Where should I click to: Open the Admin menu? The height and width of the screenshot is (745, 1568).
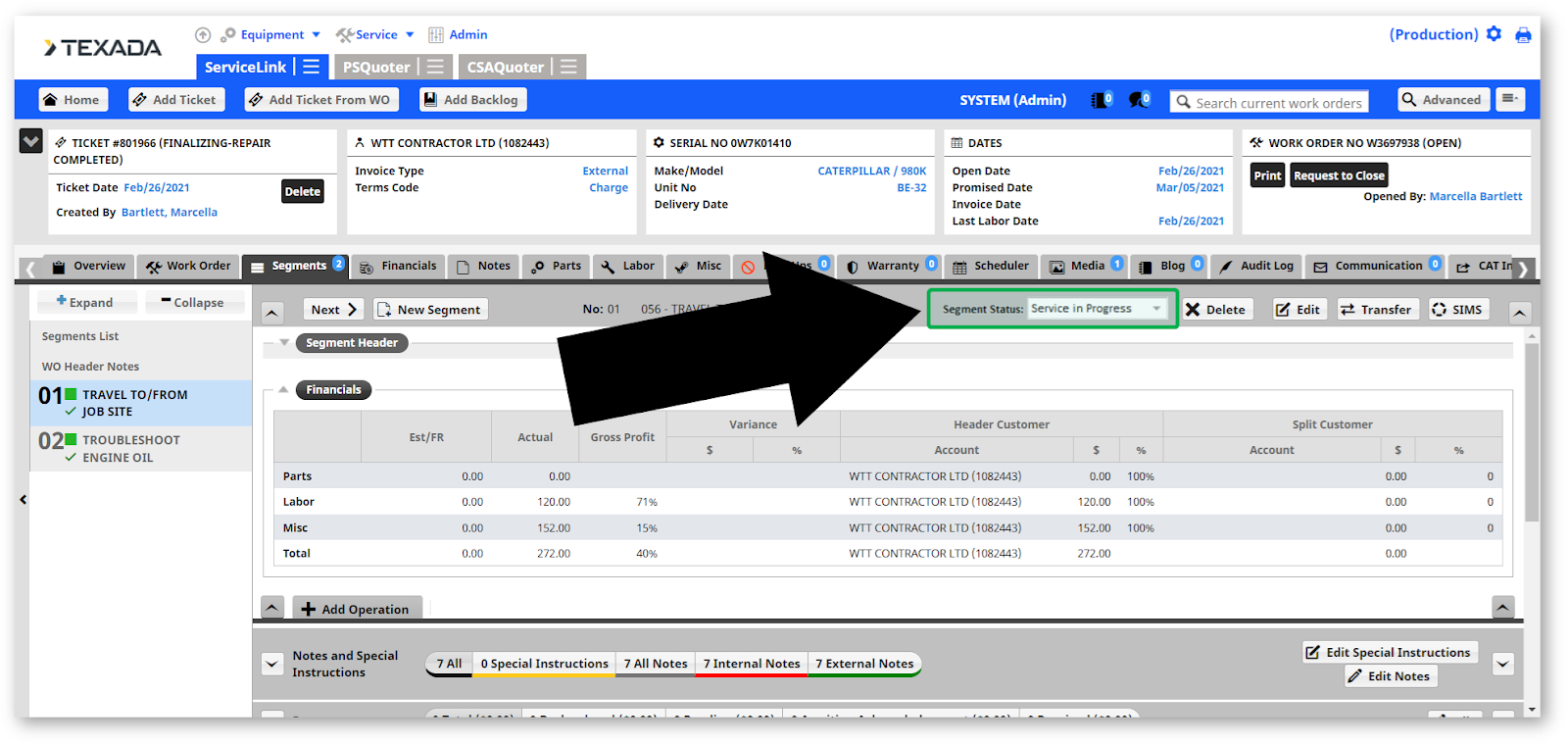pyautogui.click(x=458, y=34)
